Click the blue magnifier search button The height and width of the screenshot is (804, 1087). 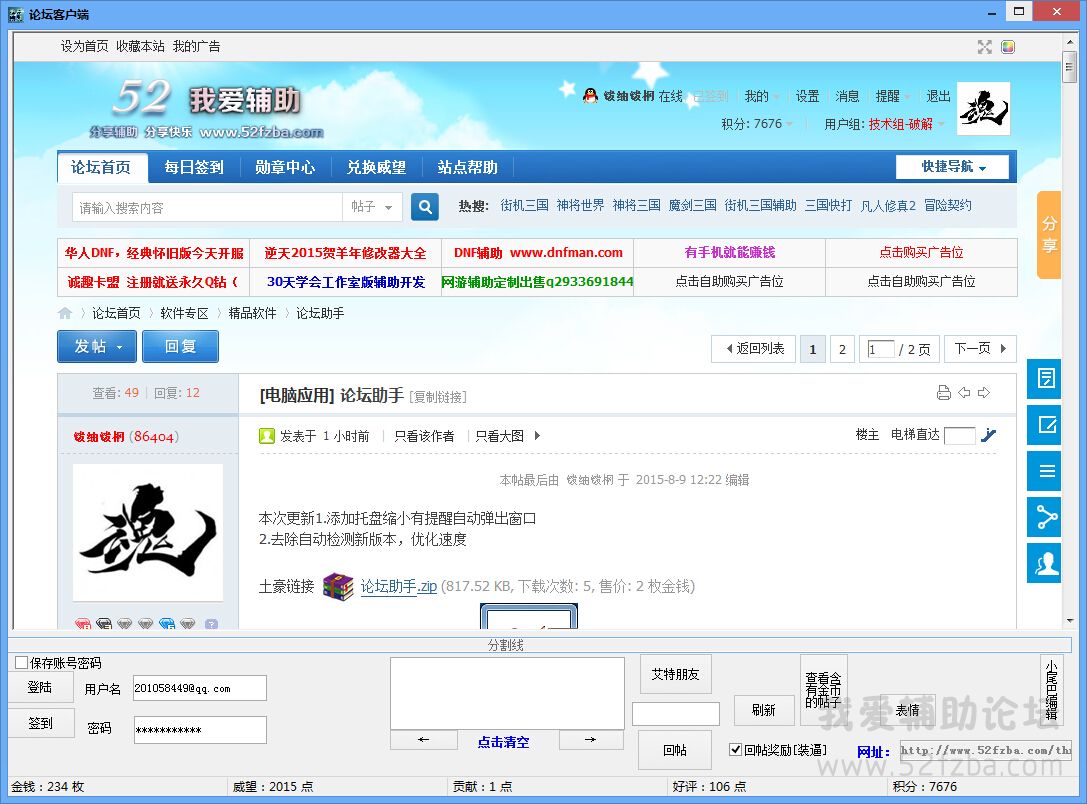(425, 207)
